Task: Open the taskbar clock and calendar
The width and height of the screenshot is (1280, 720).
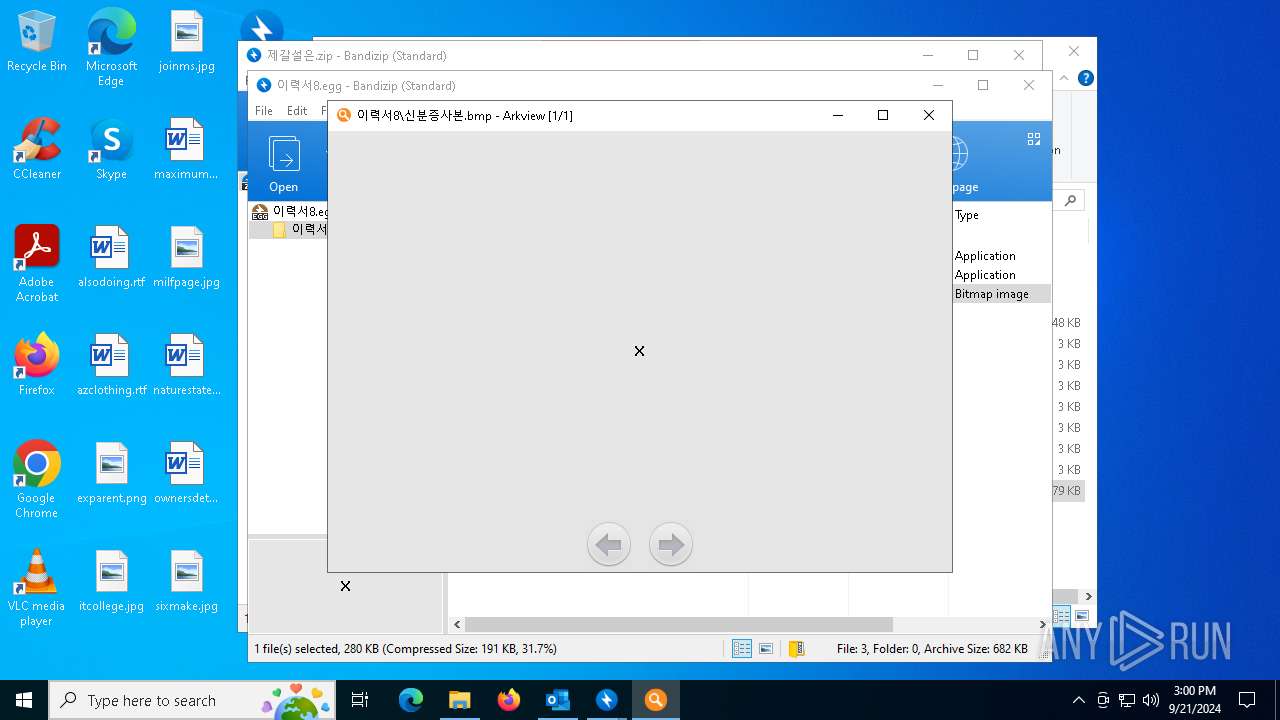Action: [1195, 700]
